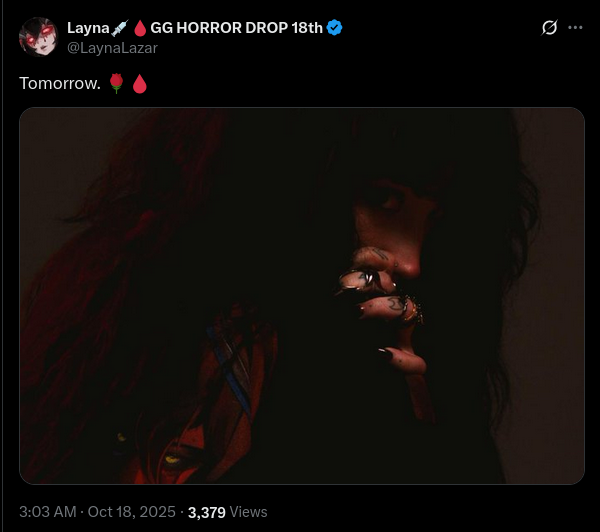Click the blue X mark on the red face
This screenshot has width=600, height=532.
click(230, 367)
